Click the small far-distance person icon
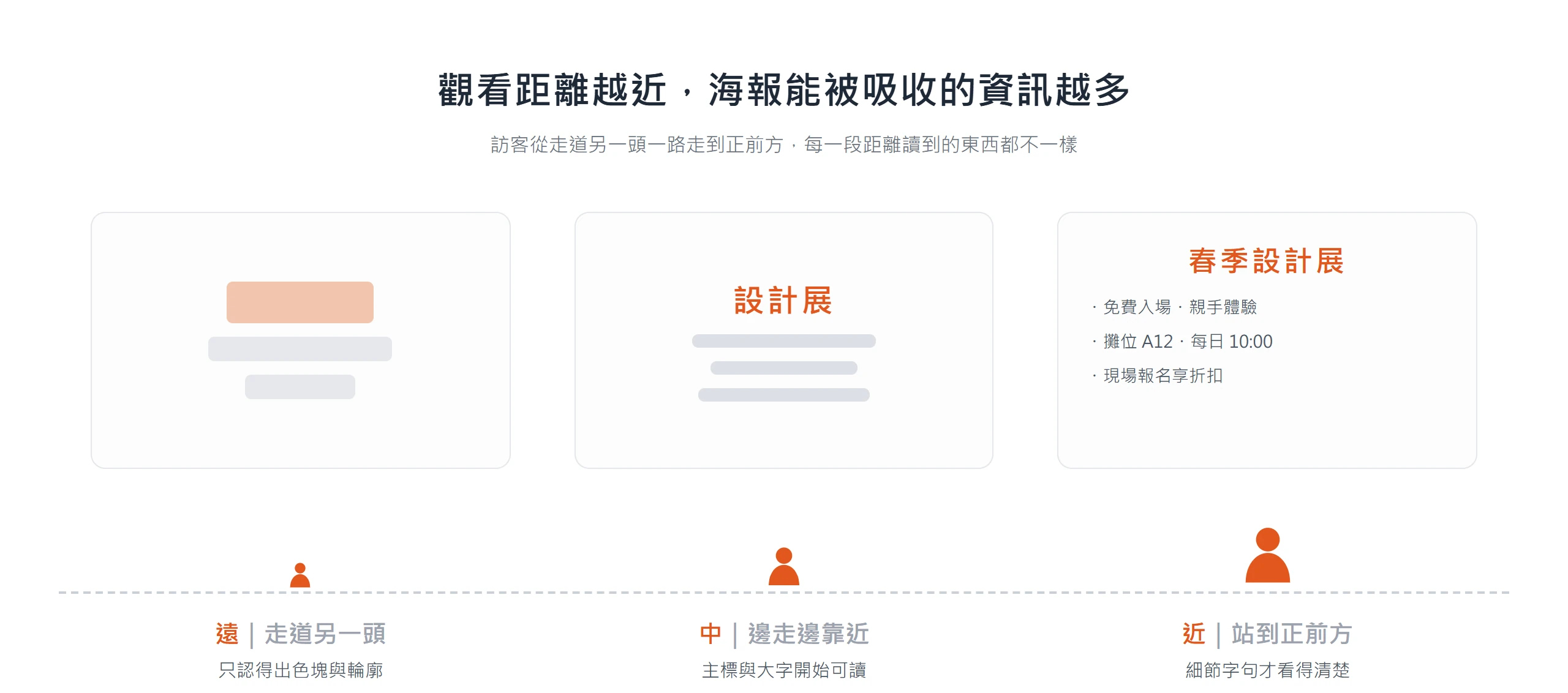Viewport: 1568px width, 693px height. (x=300, y=575)
